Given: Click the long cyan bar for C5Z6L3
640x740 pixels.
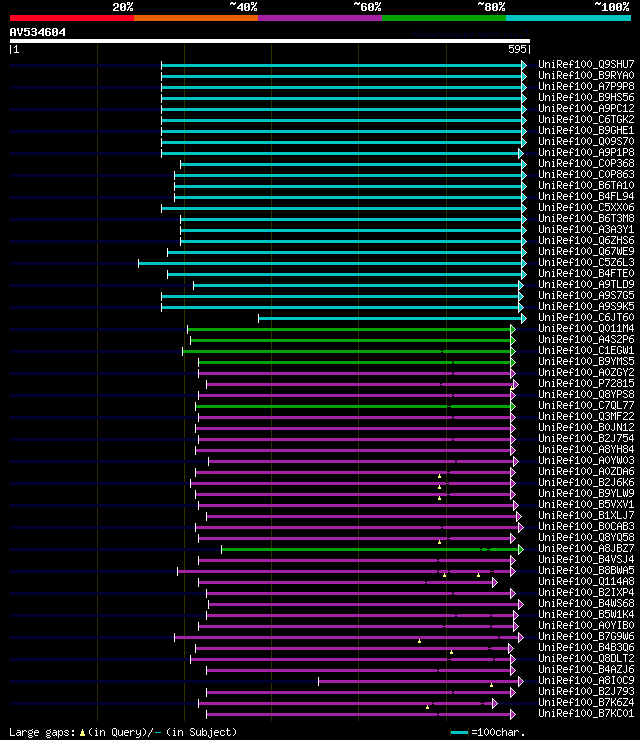Looking at the screenshot, I should pos(332,263).
